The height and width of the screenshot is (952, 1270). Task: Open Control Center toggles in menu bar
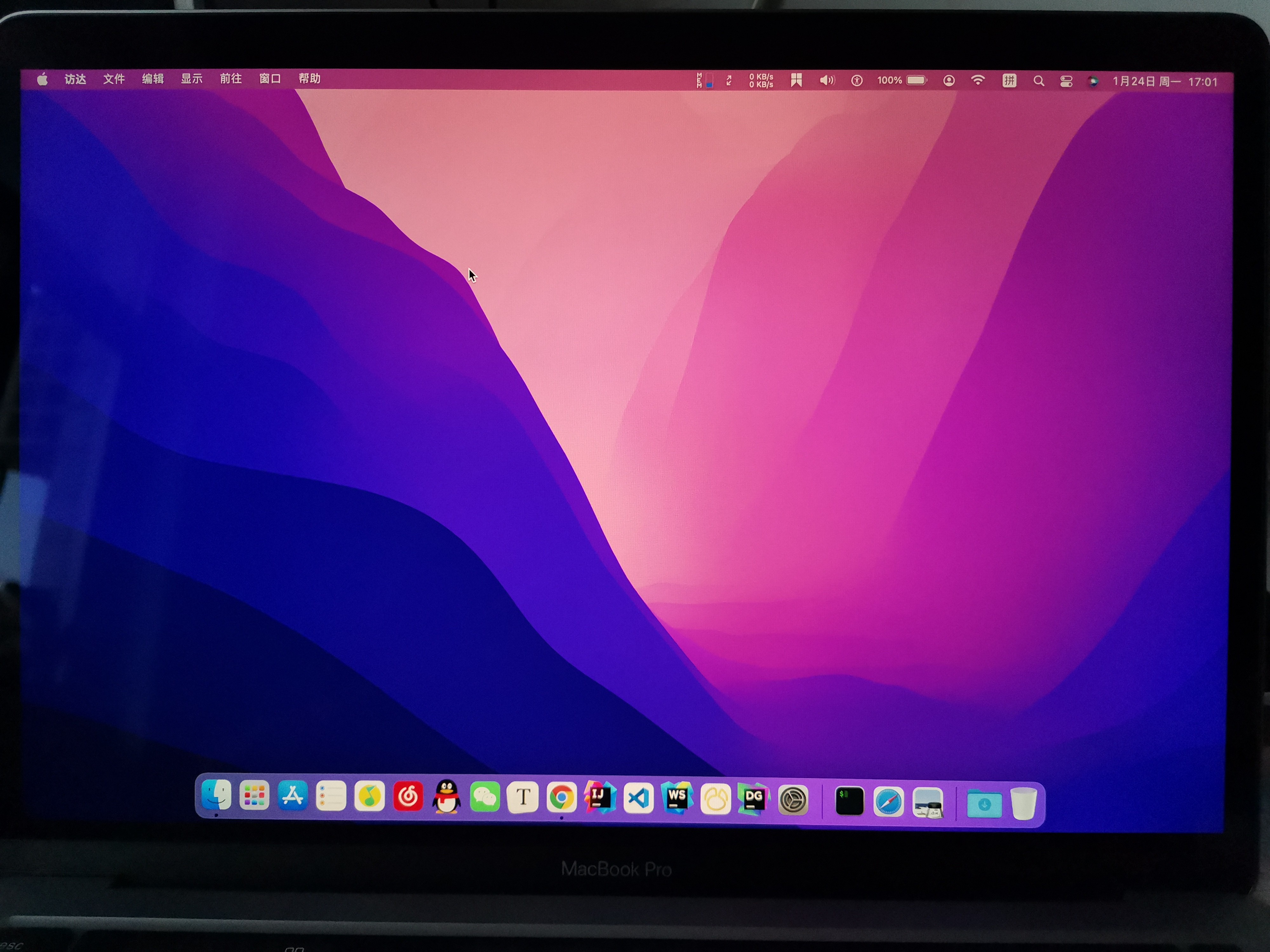click(1066, 82)
